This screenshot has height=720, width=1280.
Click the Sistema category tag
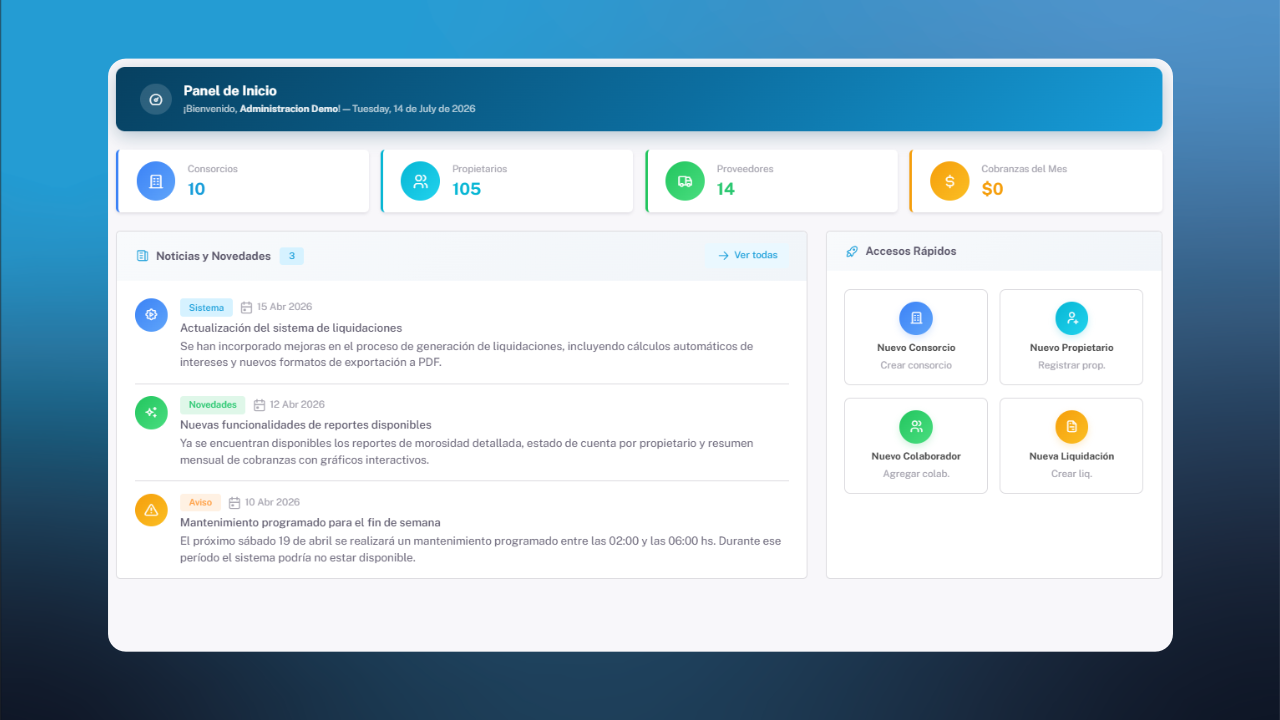pos(206,308)
